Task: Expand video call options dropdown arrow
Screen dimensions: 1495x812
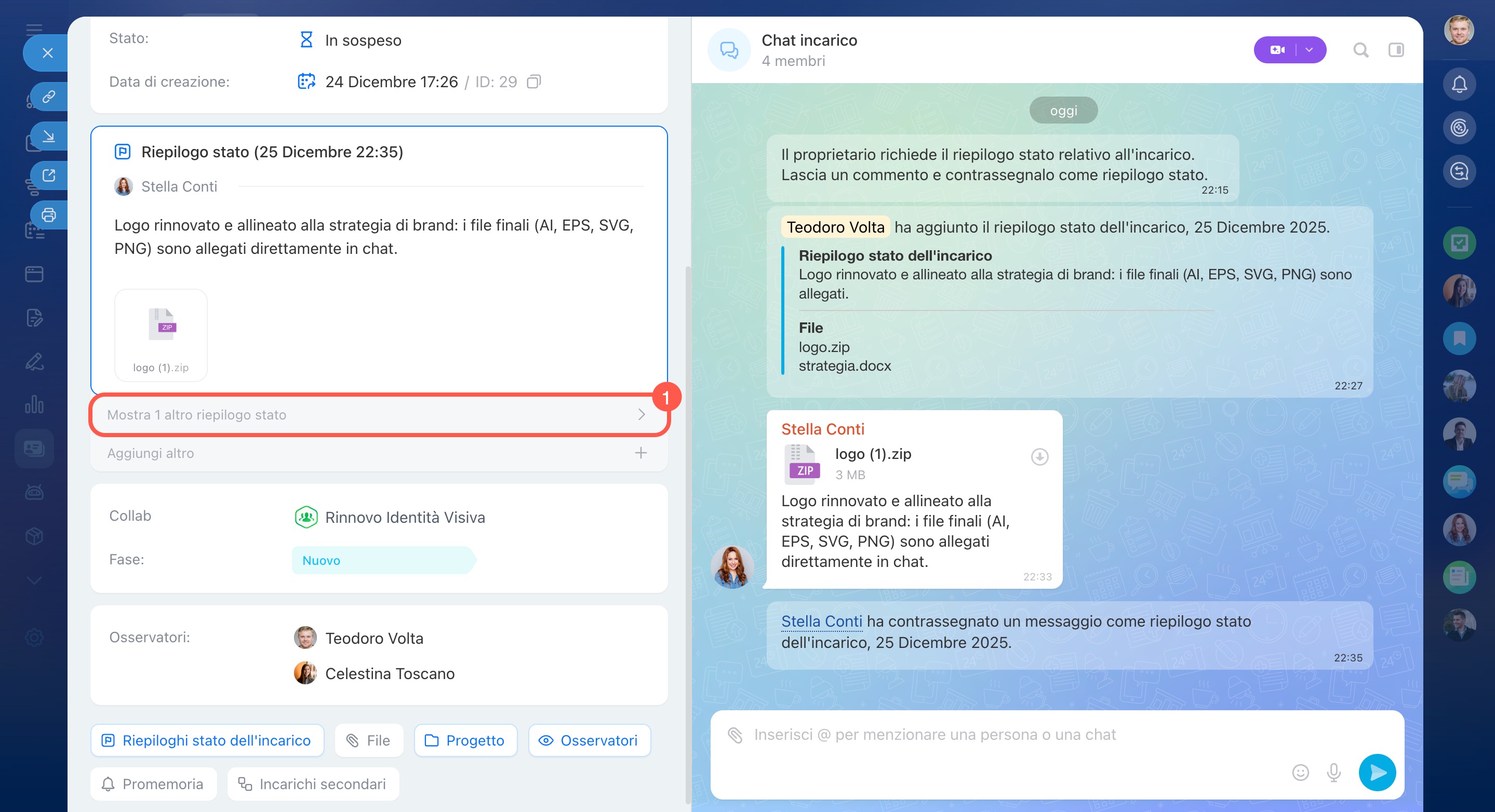Action: (1309, 50)
